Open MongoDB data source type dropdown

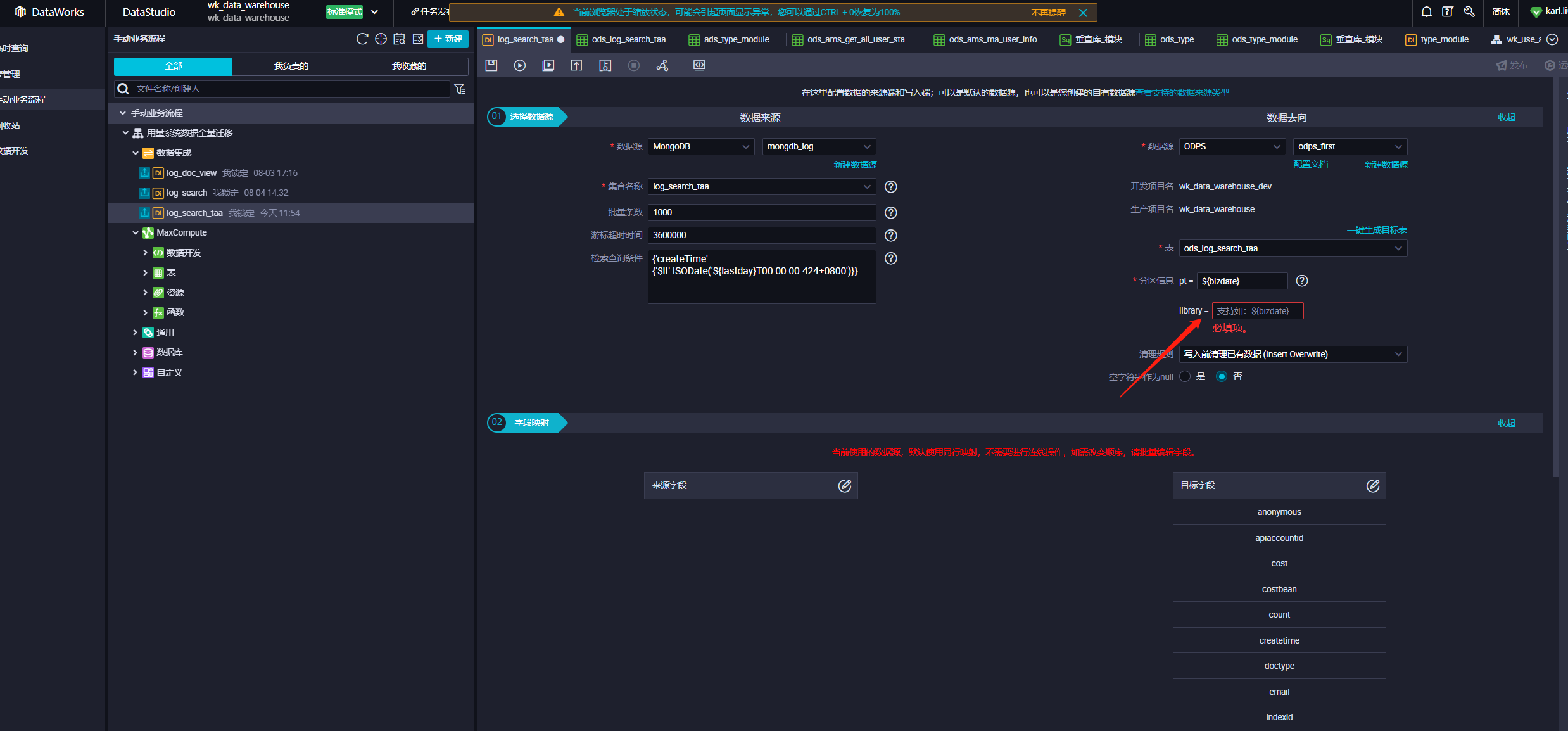[x=700, y=146]
